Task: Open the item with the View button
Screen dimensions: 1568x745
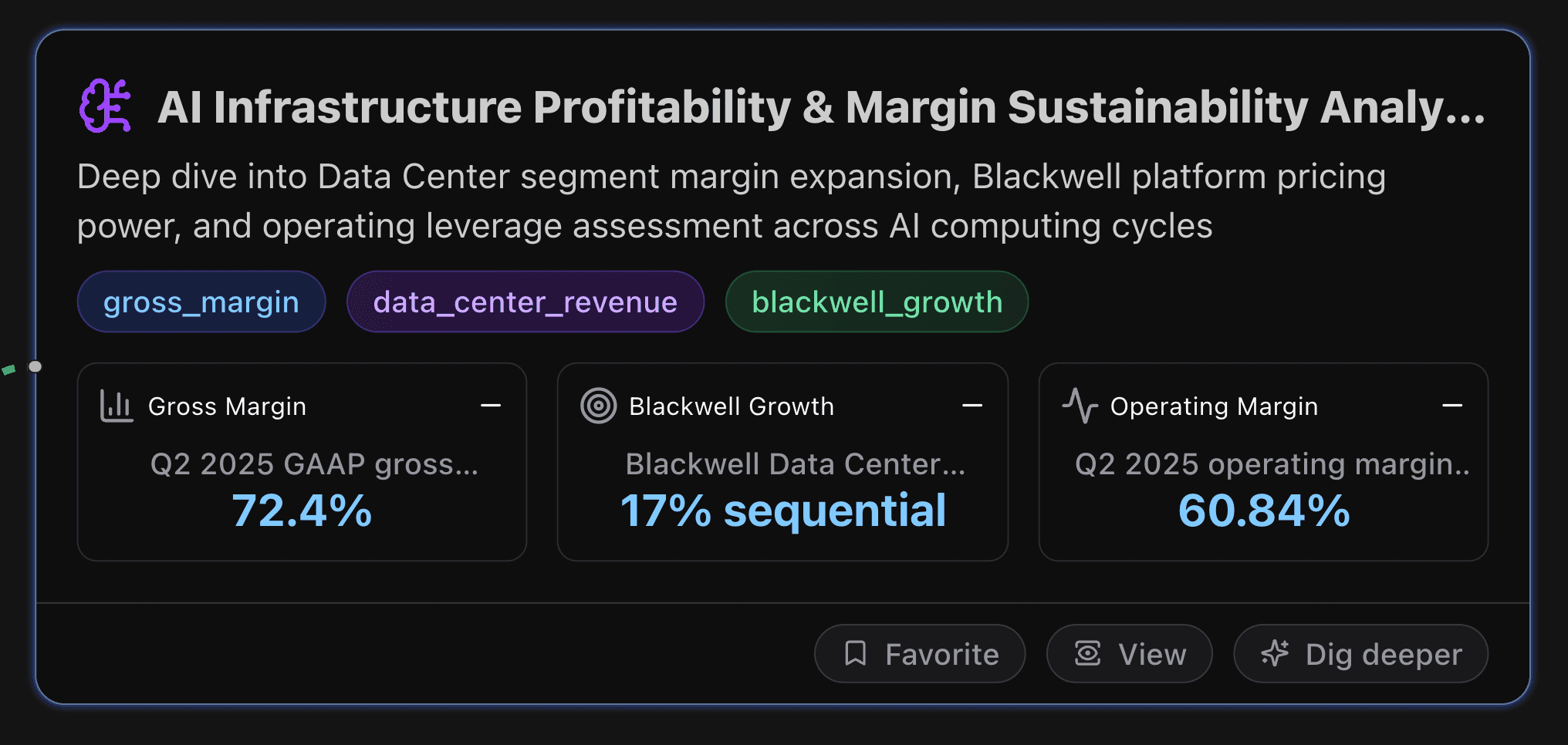Action: 1129,653
